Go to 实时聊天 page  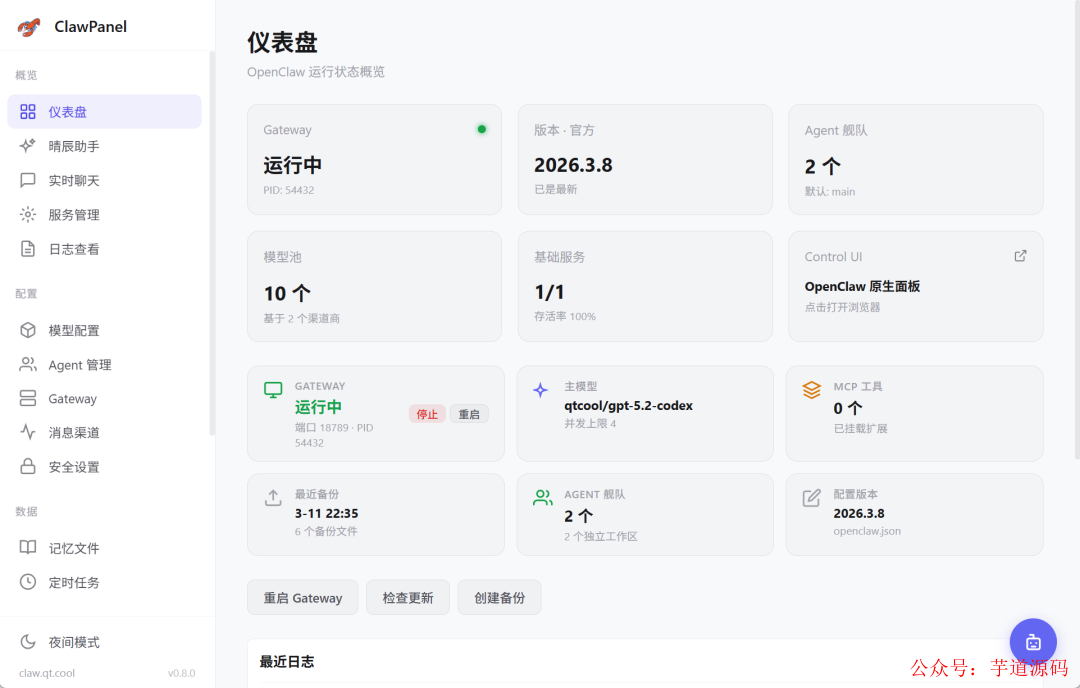click(105, 180)
